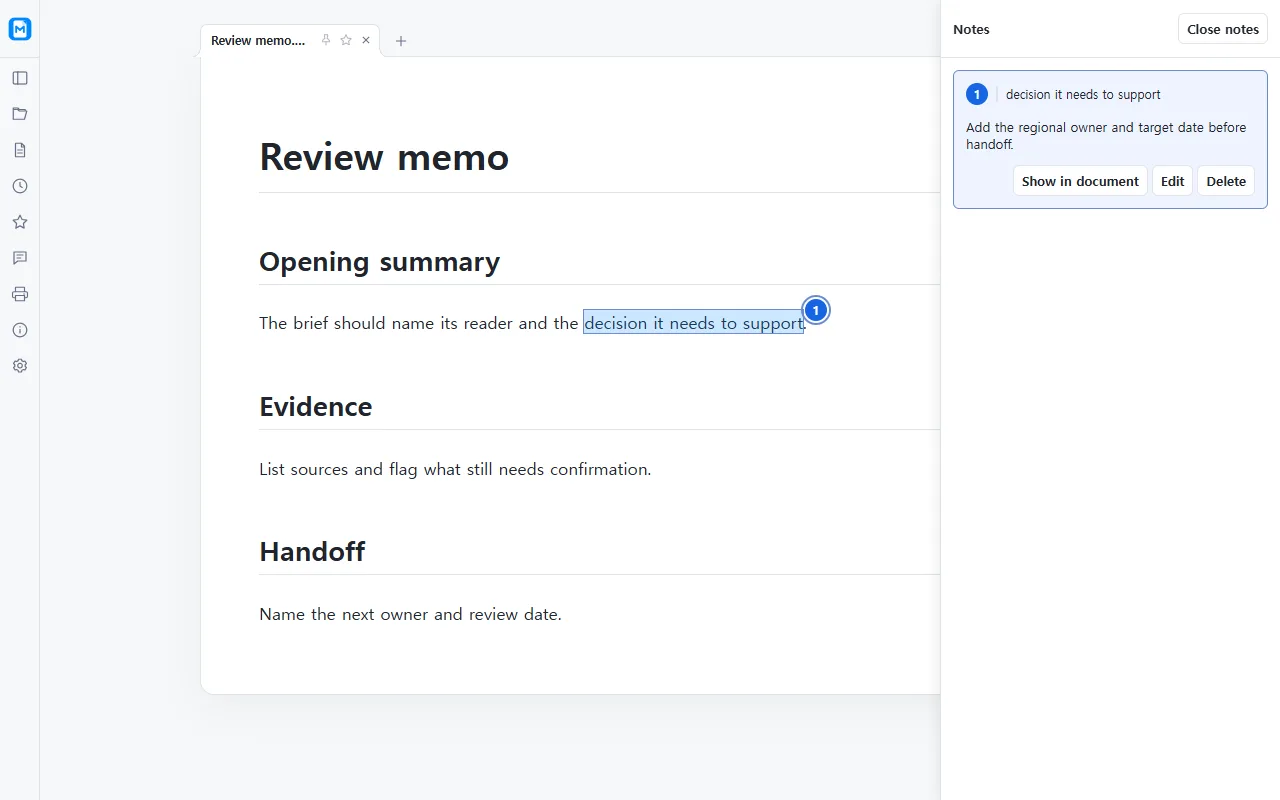Click Show in document on the note
The height and width of the screenshot is (800, 1280).
[1080, 181]
